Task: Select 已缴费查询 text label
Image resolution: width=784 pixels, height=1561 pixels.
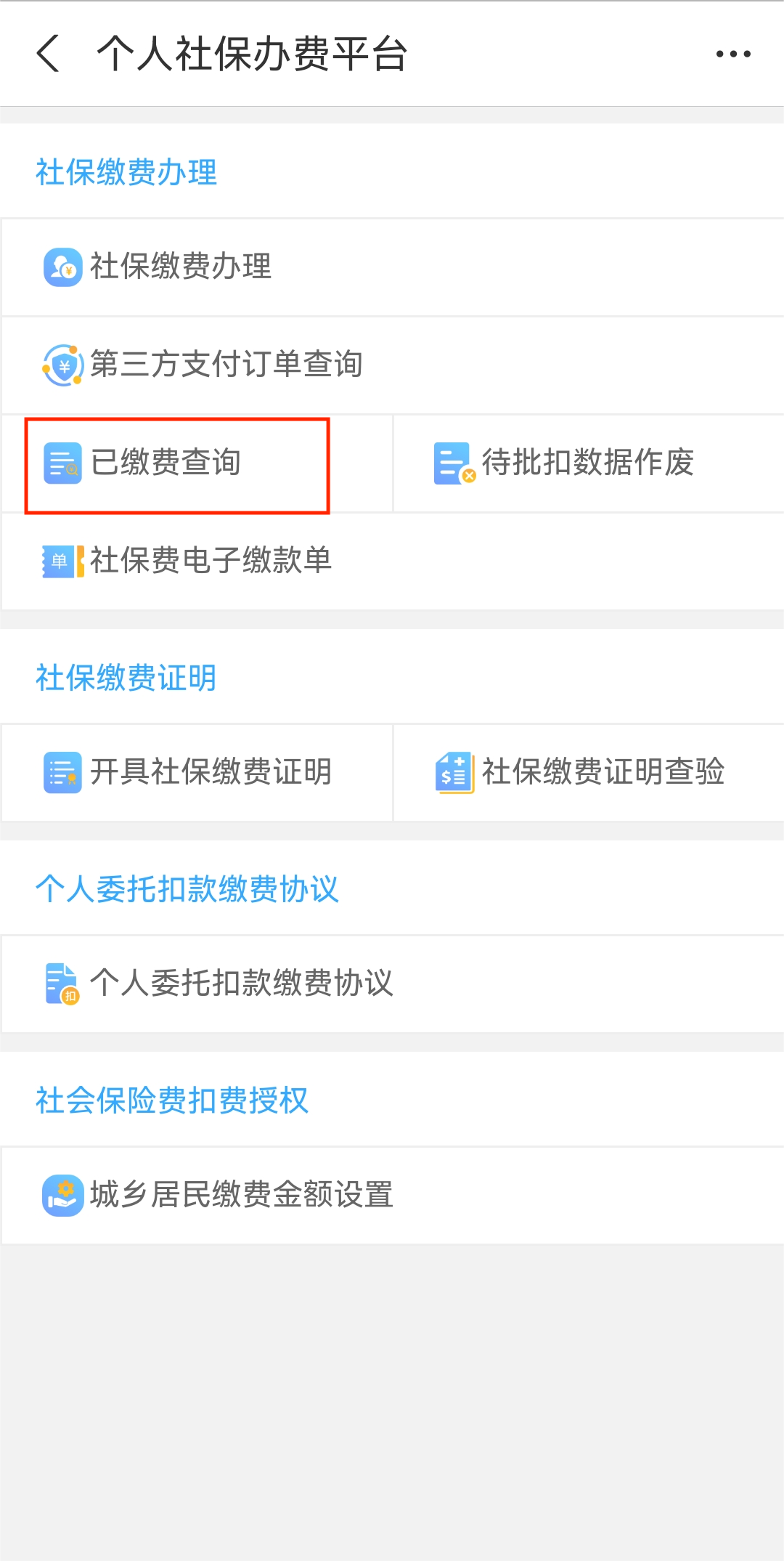Action: (166, 462)
